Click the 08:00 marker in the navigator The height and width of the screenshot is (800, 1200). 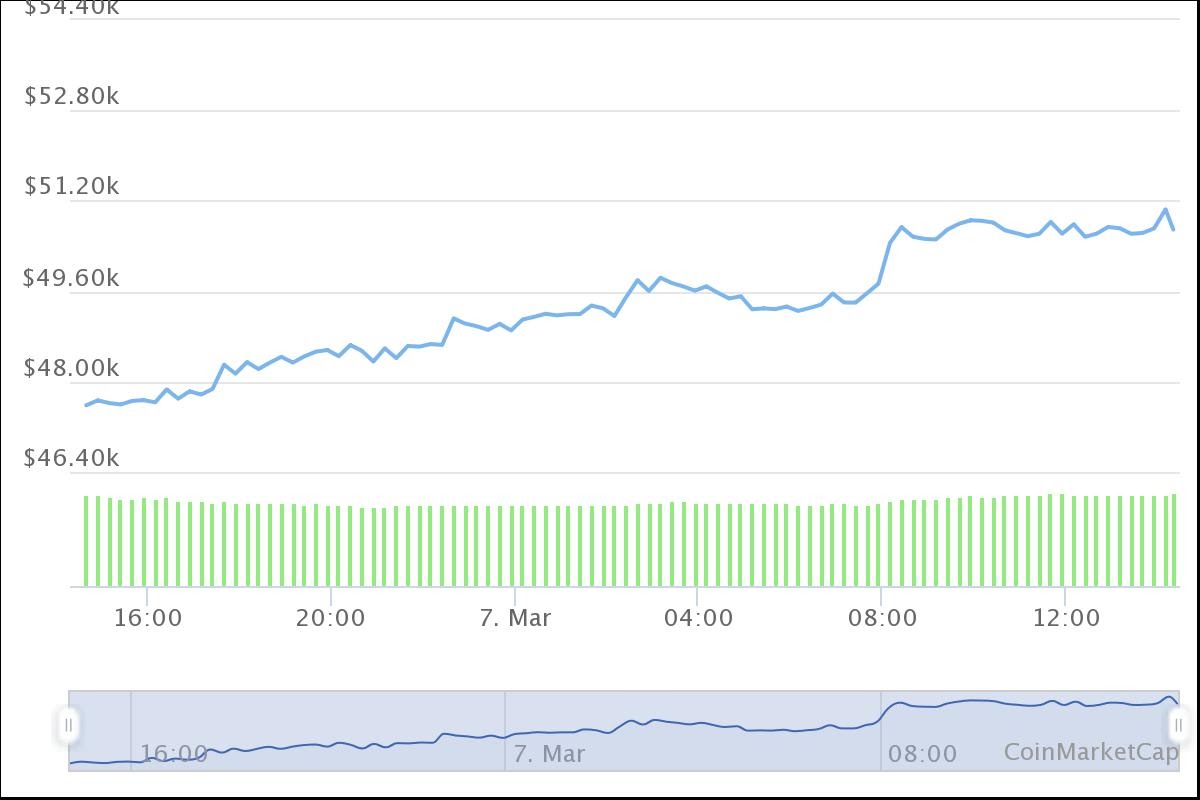pos(922,754)
